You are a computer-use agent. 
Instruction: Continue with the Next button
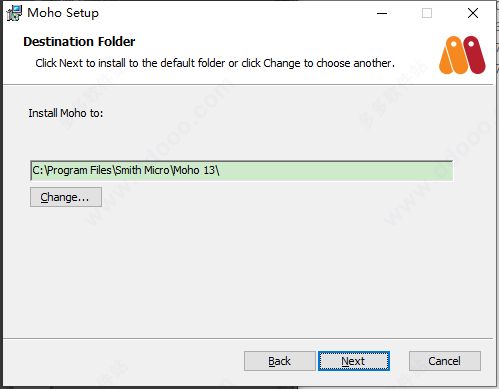[x=354, y=361]
